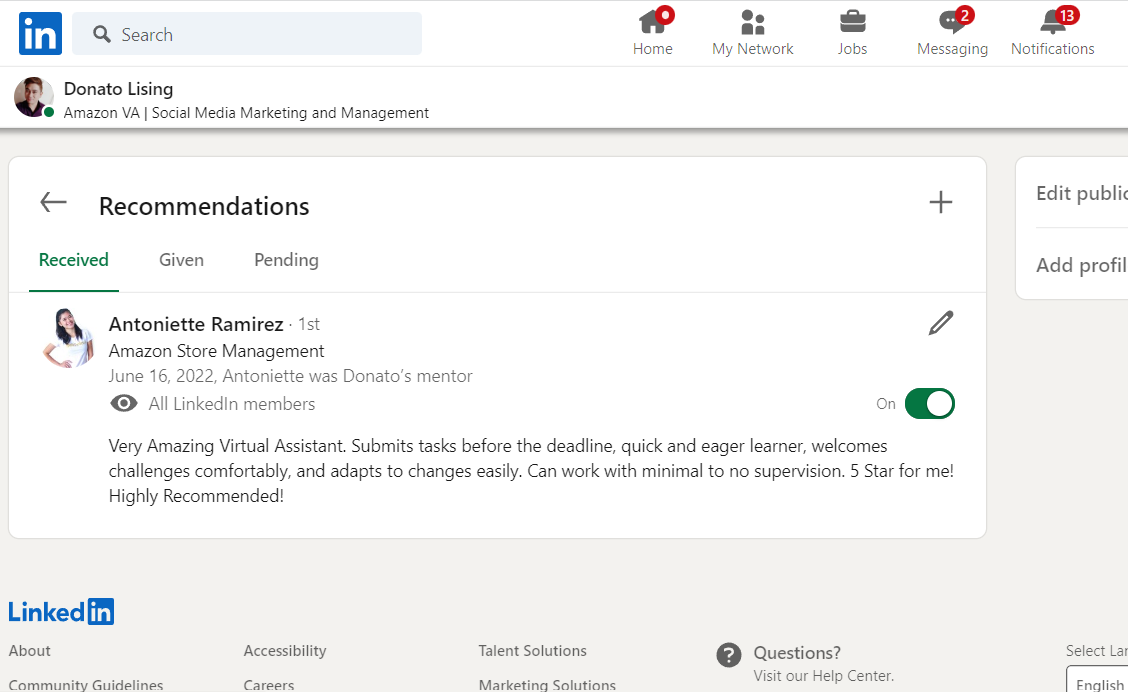Add a recommendation with the plus icon
Image resolution: width=1128 pixels, height=692 pixels.
click(x=940, y=202)
